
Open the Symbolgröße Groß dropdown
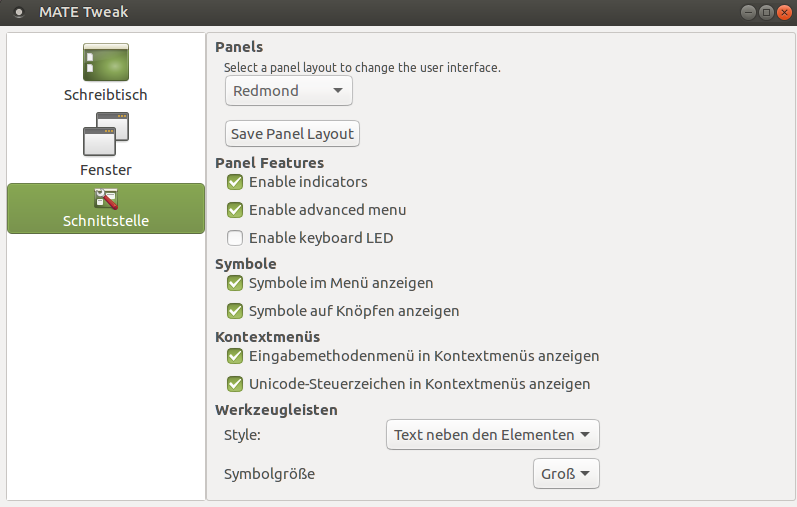tap(566, 474)
